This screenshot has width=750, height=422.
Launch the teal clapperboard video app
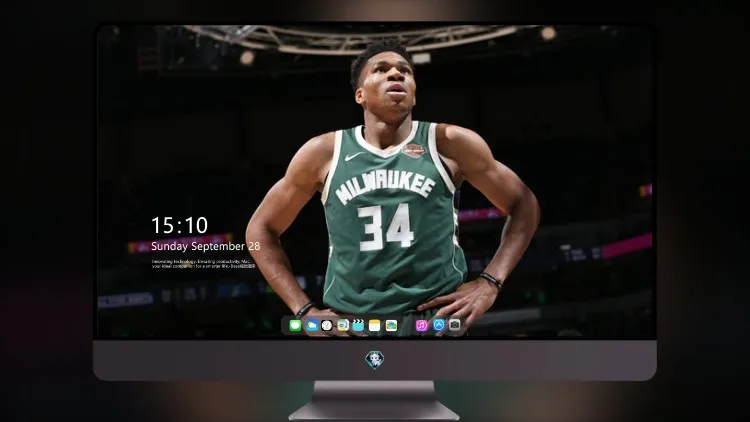[x=358, y=325]
